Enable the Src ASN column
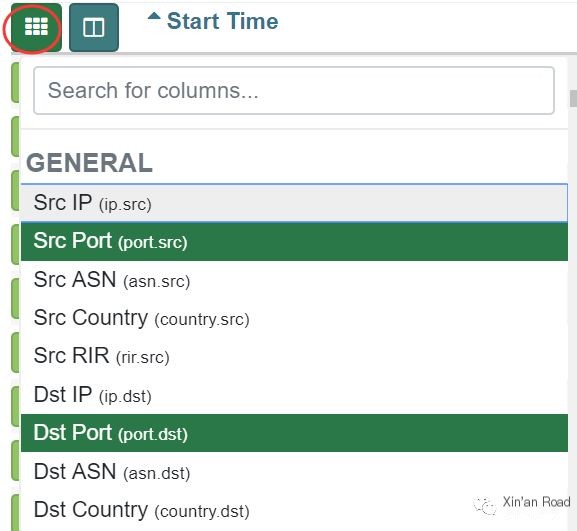This screenshot has height=531, width=577. (294, 280)
